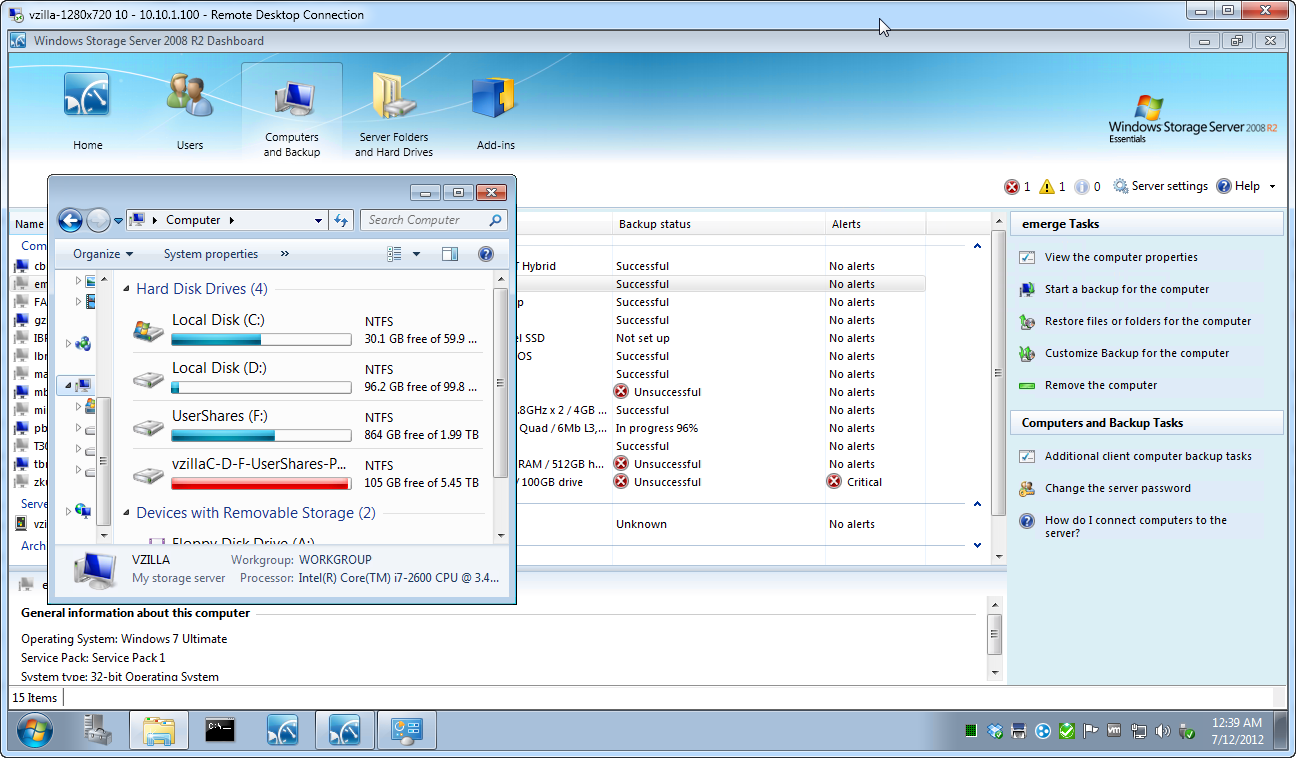Click System properties in Explorer toolbar
Viewport: 1296px width, 758px height.
click(x=211, y=254)
